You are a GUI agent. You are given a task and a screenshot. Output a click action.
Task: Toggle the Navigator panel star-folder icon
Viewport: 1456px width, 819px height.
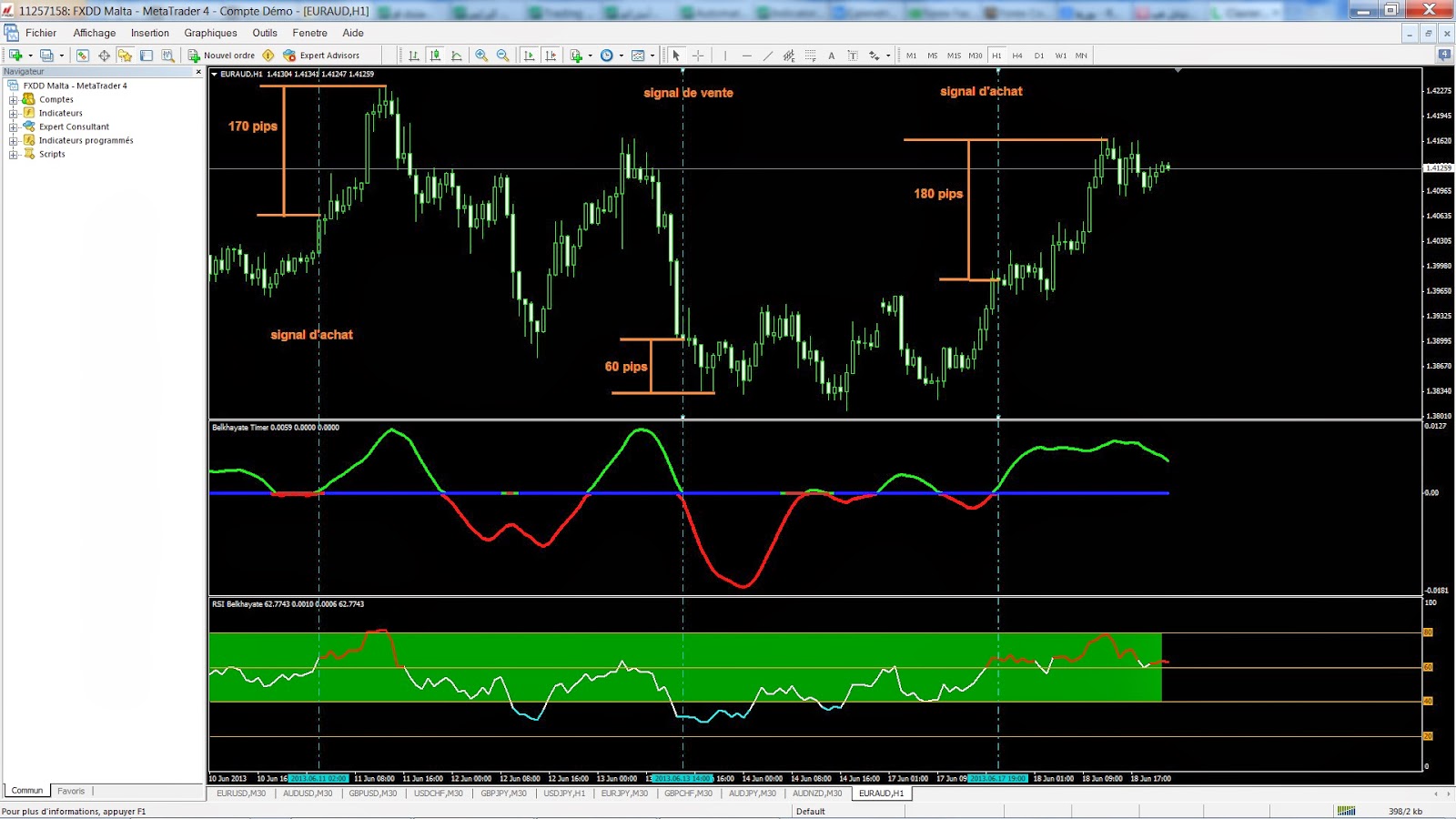pyautogui.click(x=125, y=56)
